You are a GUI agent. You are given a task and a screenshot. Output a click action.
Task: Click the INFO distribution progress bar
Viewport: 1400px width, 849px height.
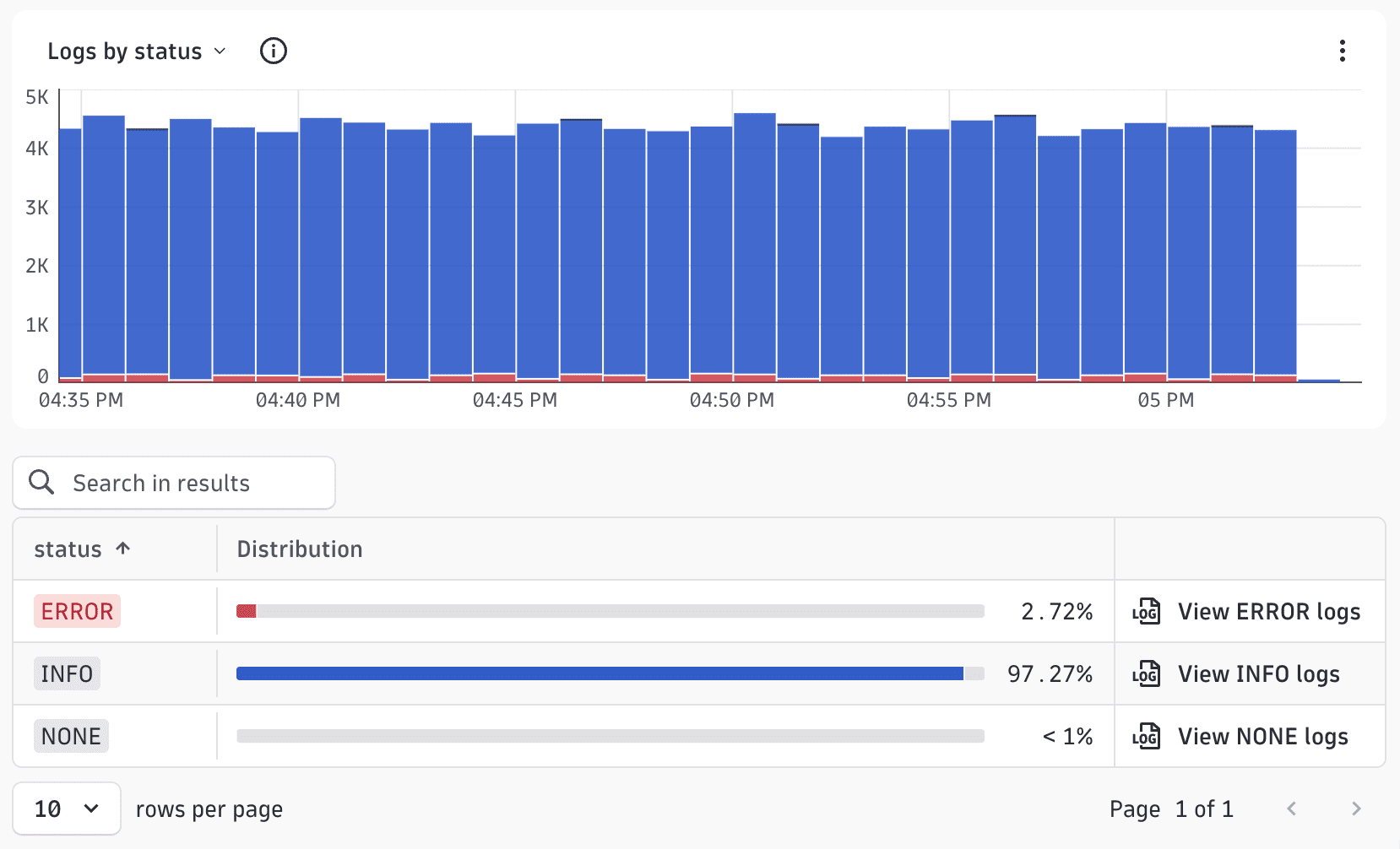point(610,673)
